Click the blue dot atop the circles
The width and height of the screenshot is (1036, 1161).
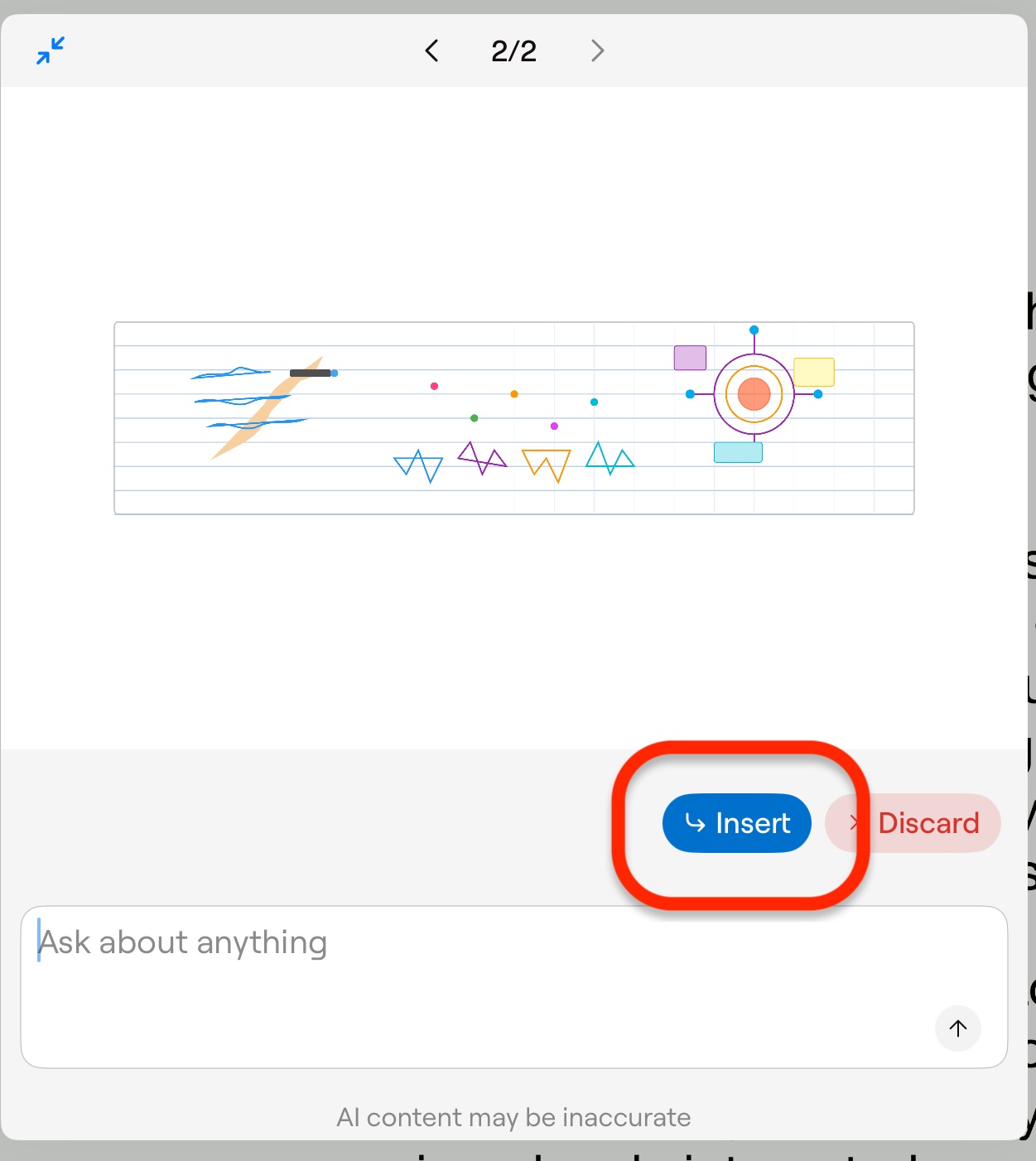(x=754, y=330)
